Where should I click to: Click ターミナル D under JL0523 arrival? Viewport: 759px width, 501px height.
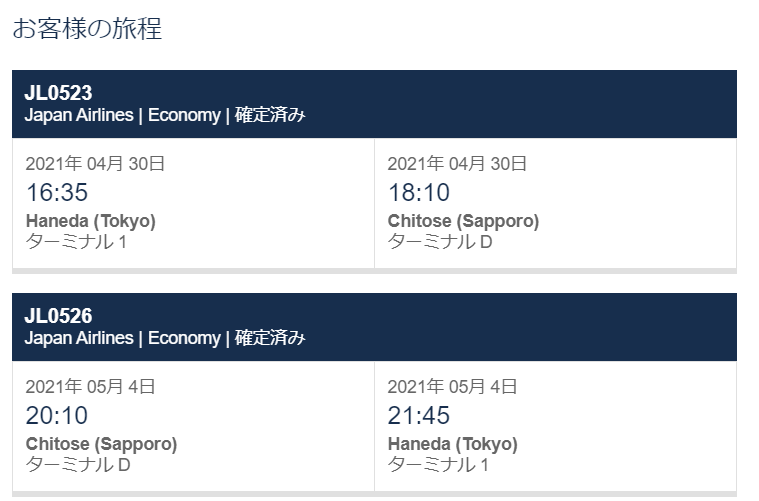click(440, 241)
